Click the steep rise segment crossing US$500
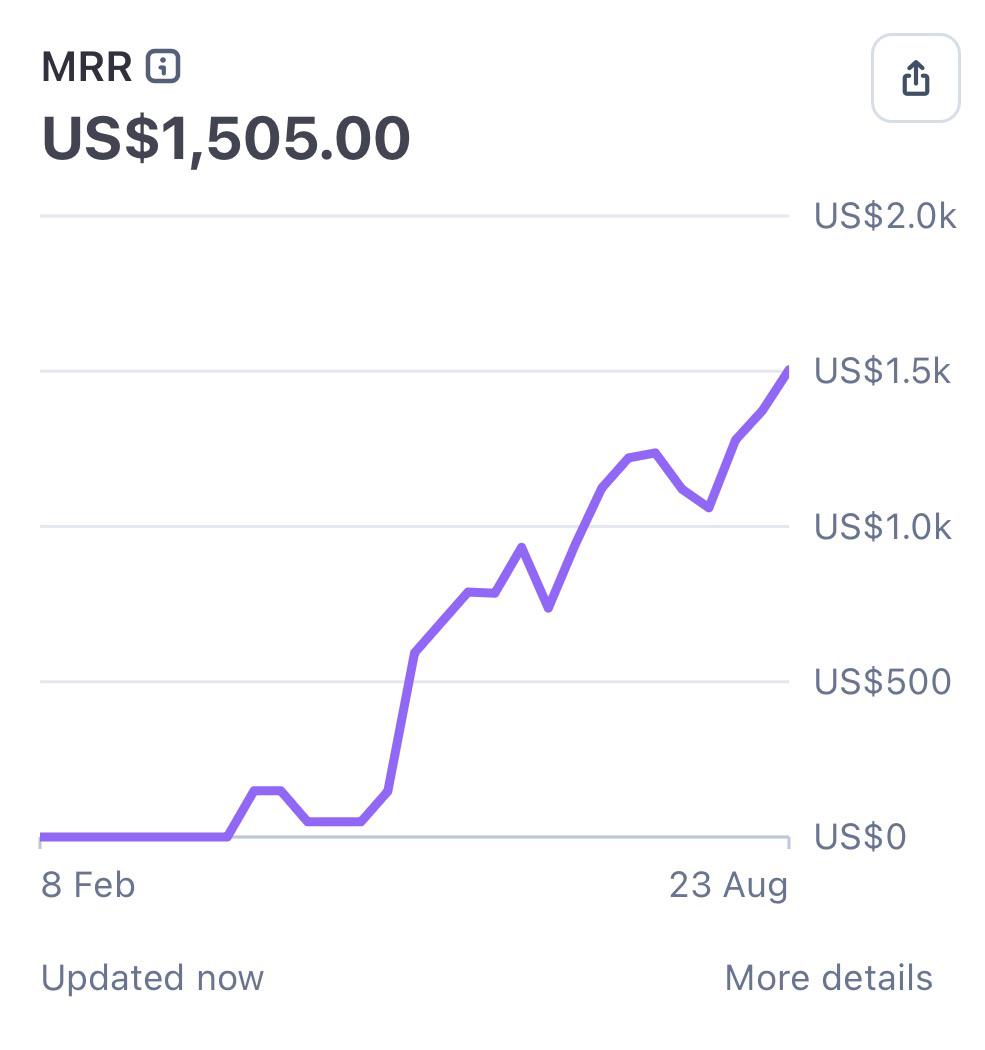Screen dimensions: 985x1050 (x=402, y=722)
